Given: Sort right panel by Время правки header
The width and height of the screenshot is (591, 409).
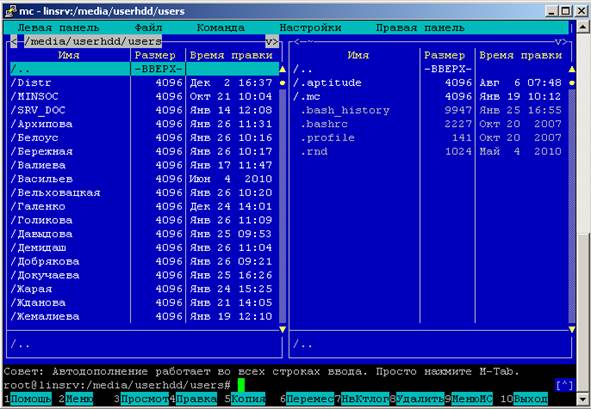Looking at the screenshot, I should coord(521,55).
